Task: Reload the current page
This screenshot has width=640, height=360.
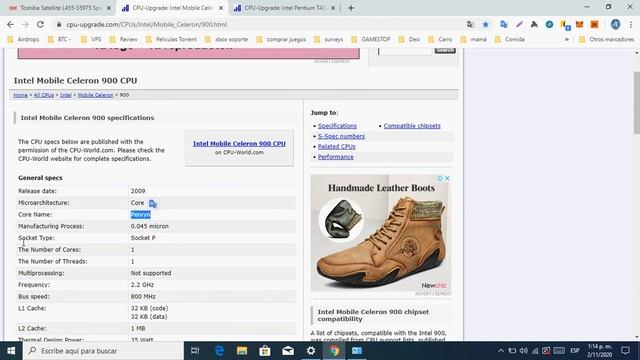Action: click(x=40, y=24)
